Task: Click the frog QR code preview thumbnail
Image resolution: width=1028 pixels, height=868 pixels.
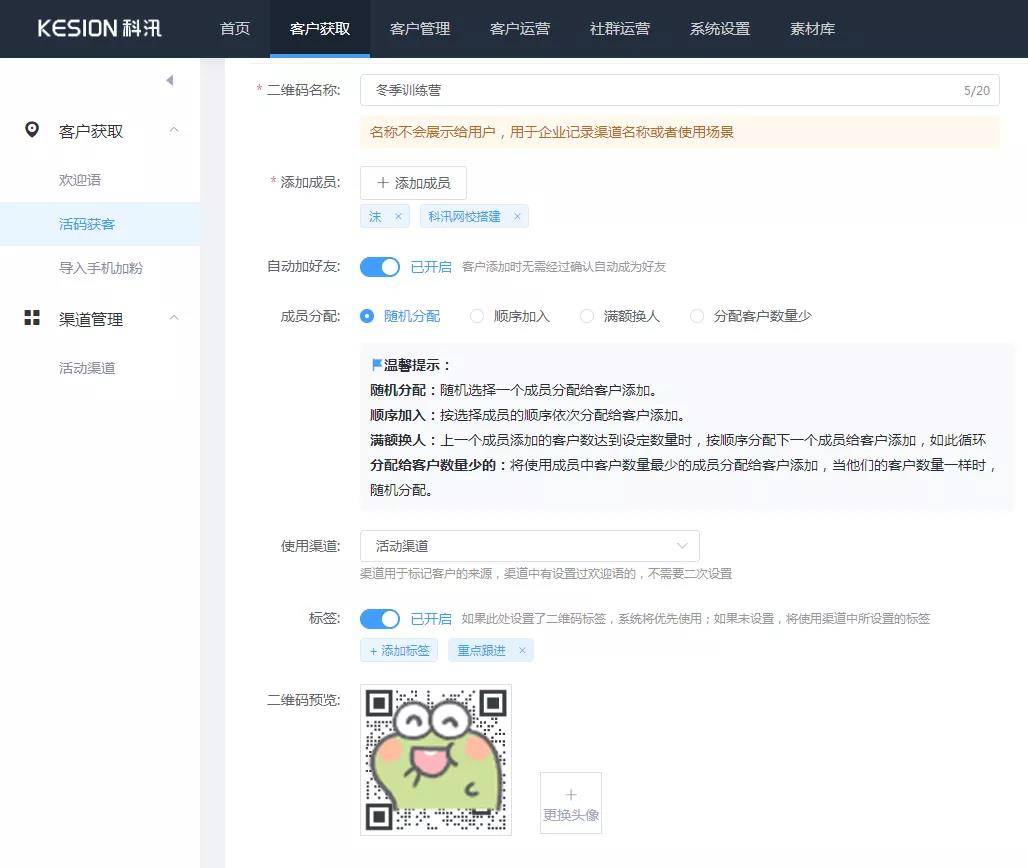Action: pyautogui.click(x=435, y=759)
